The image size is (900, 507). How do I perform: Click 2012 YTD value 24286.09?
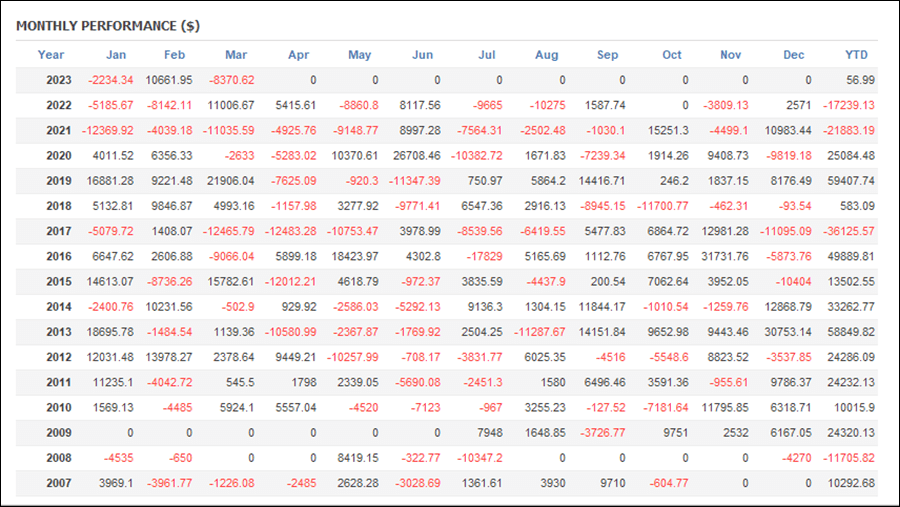(851, 357)
